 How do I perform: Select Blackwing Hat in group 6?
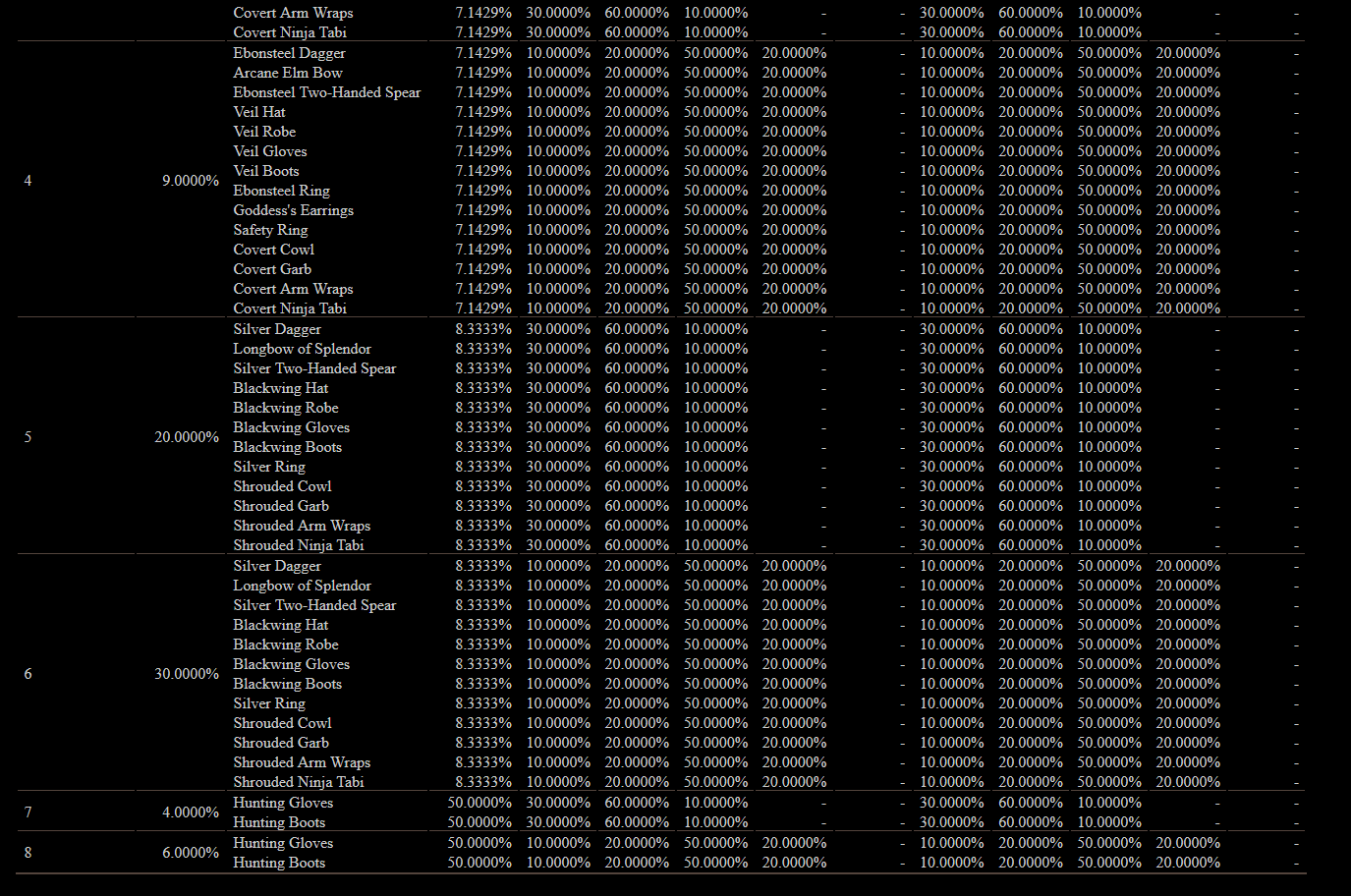click(x=281, y=625)
